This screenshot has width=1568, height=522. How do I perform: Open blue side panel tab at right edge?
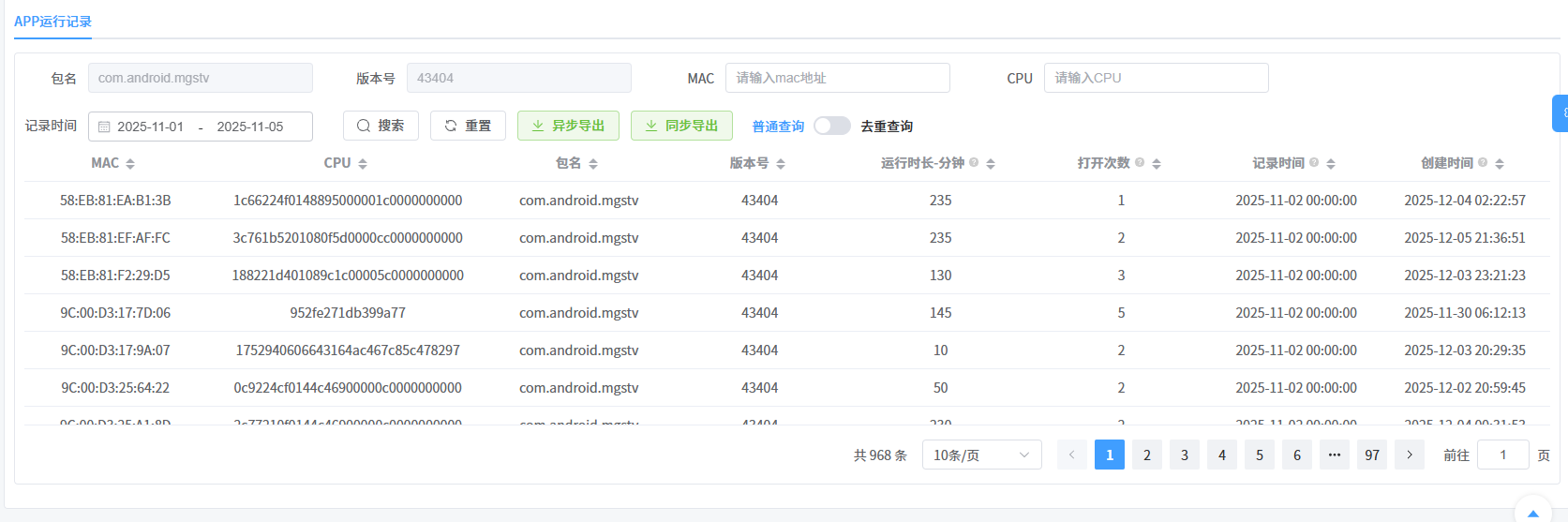(1561, 113)
